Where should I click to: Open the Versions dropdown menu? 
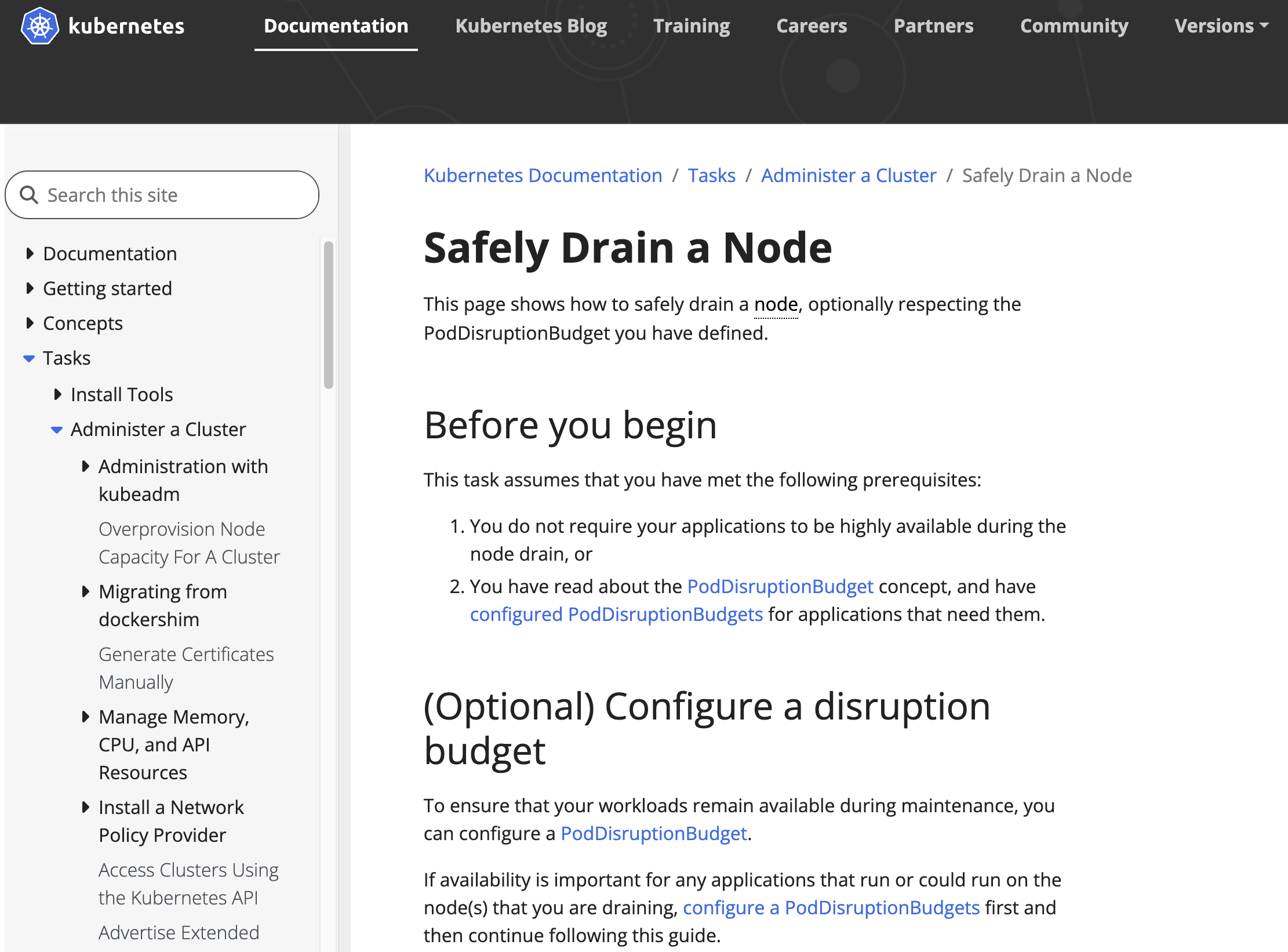click(1221, 26)
